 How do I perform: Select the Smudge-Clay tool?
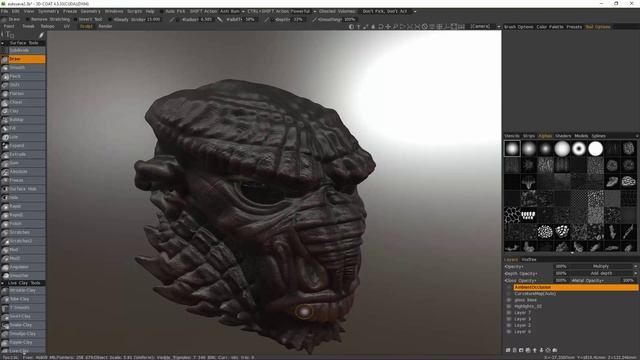[23, 333]
